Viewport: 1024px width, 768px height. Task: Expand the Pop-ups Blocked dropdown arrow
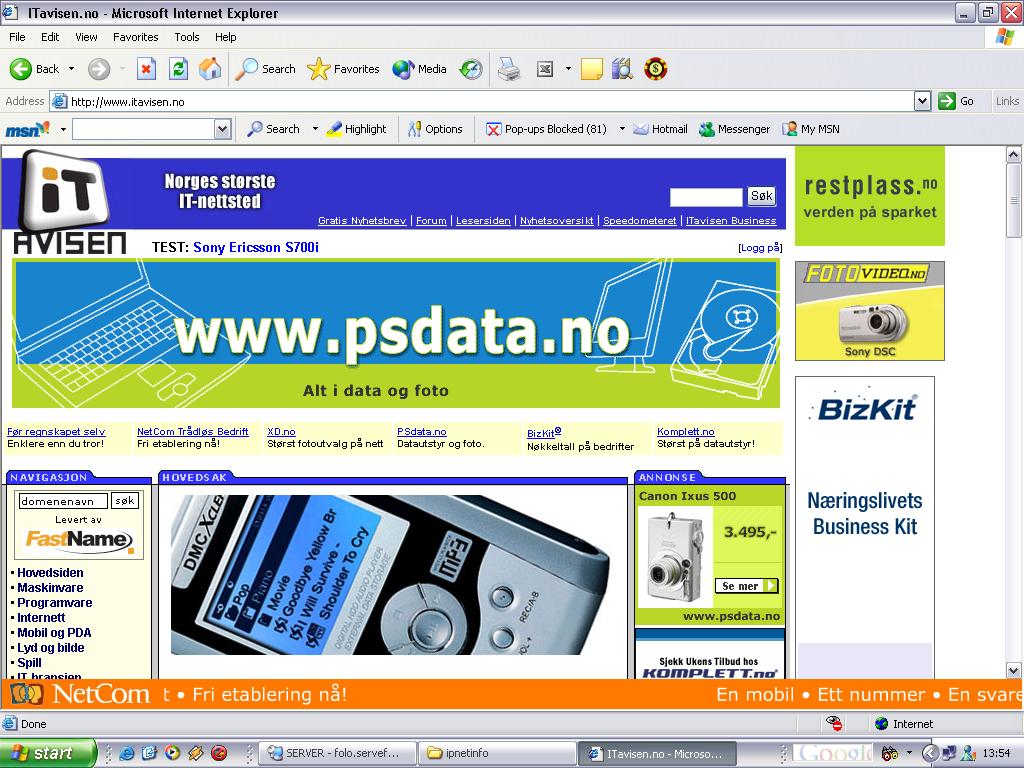pyautogui.click(x=622, y=129)
